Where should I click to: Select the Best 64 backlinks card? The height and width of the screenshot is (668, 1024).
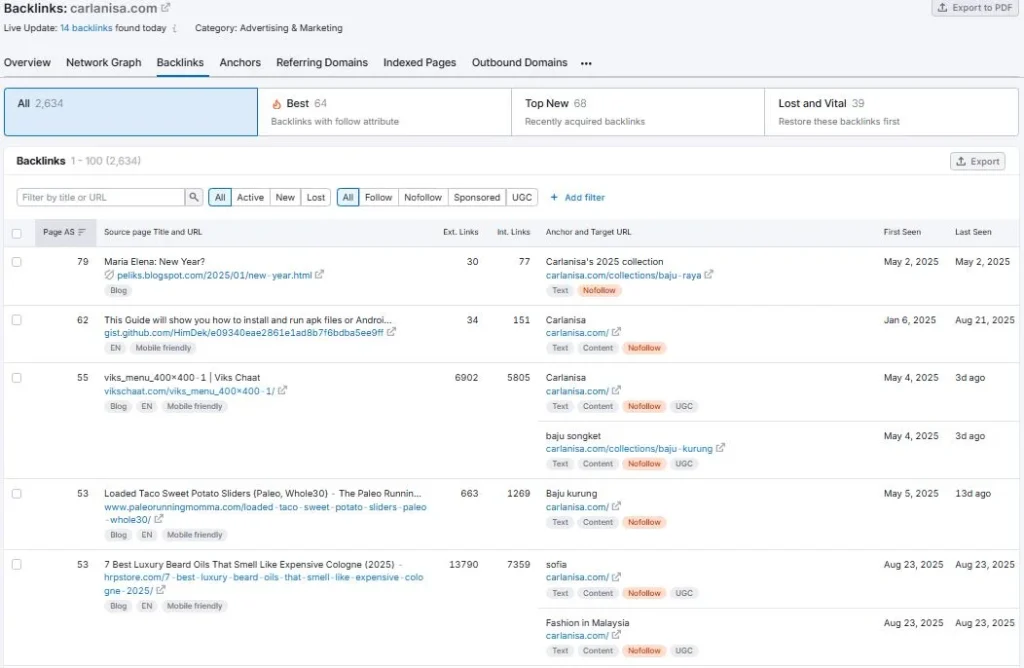pyautogui.click(x=384, y=112)
